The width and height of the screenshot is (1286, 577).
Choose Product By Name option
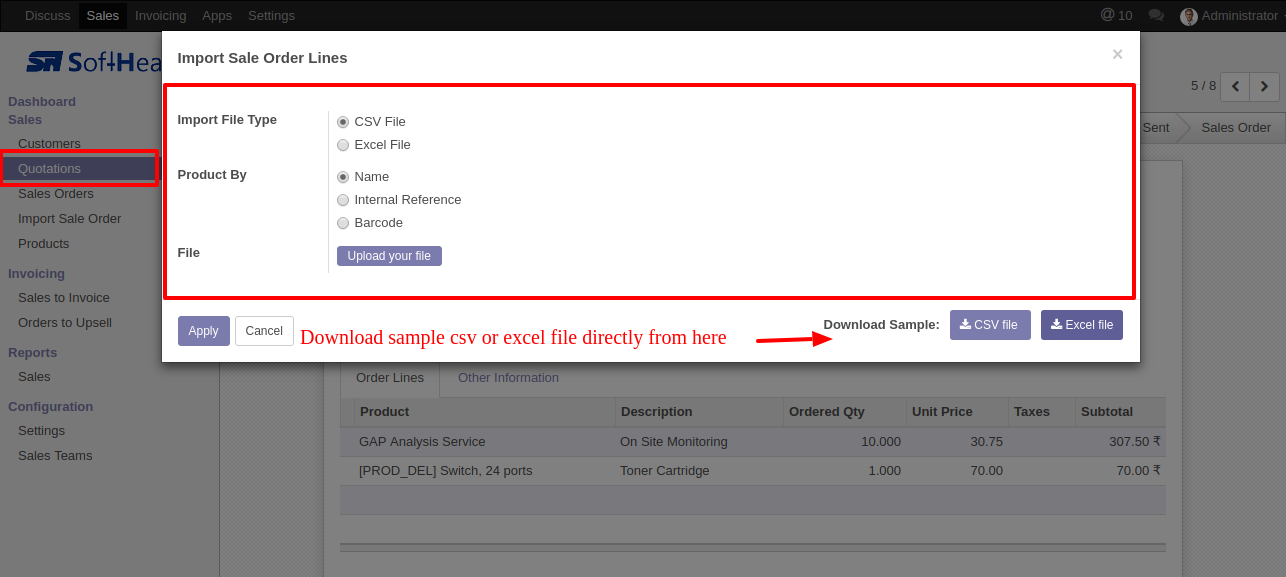tap(343, 177)
